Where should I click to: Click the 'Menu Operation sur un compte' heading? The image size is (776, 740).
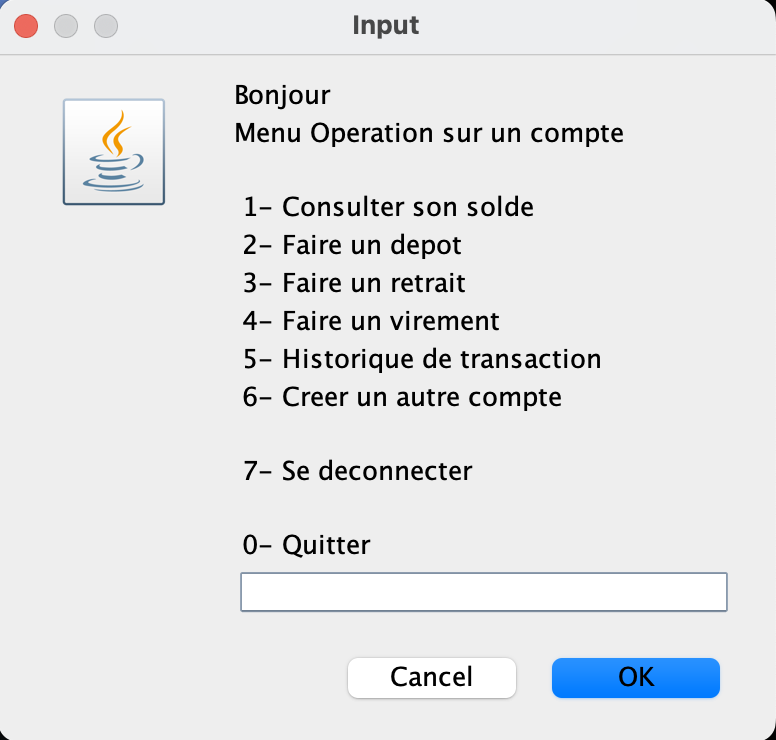(x=429, y=133)
